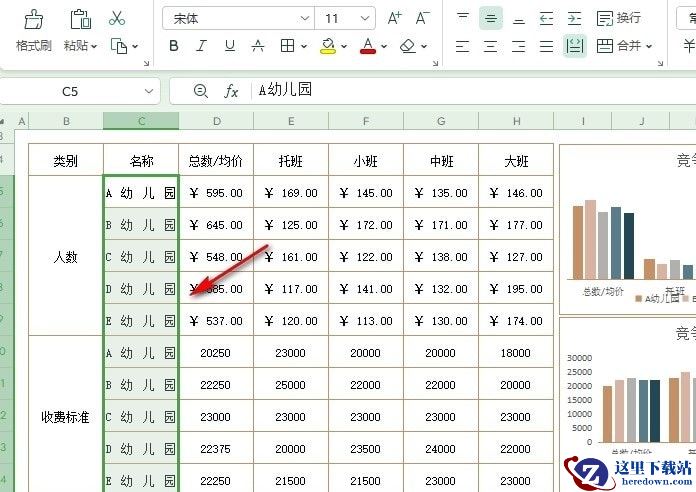Click Decrease Indent icon
Image resolution: width=696 pixels, height=492 pixels.
pyautogui.click(x=546, y=18)
